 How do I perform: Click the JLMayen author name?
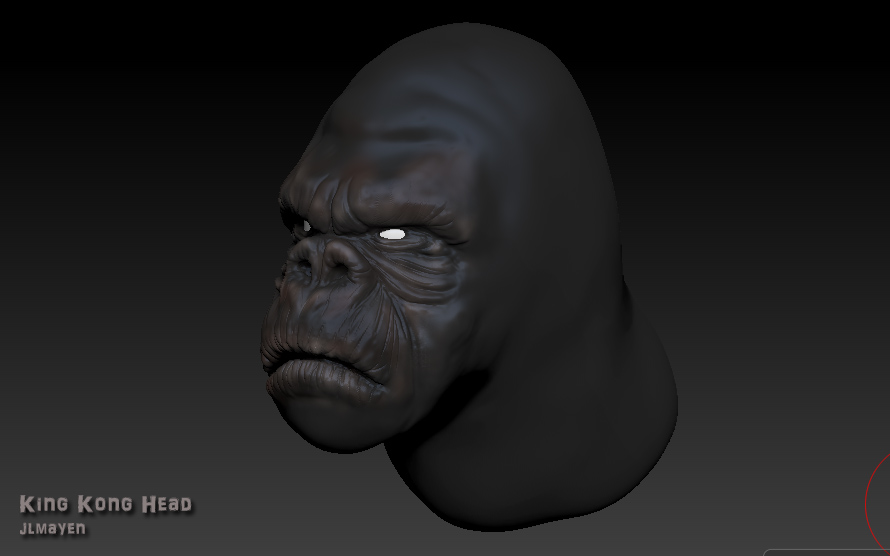point(53,529)
